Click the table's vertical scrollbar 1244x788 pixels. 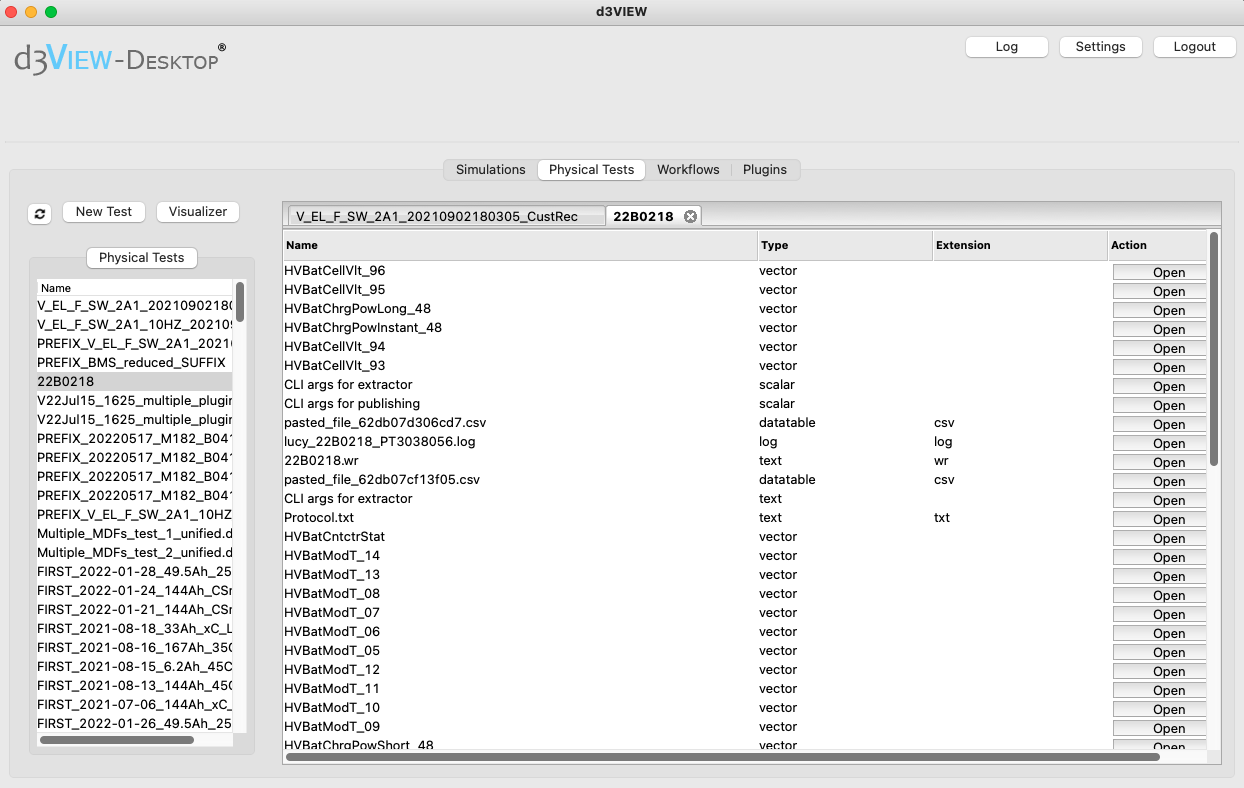pyautogui.click(x=1214, y=349)
